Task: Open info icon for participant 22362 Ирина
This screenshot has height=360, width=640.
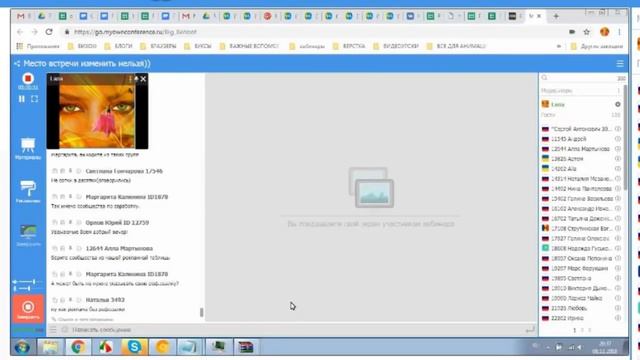Action: coord(618,318)
